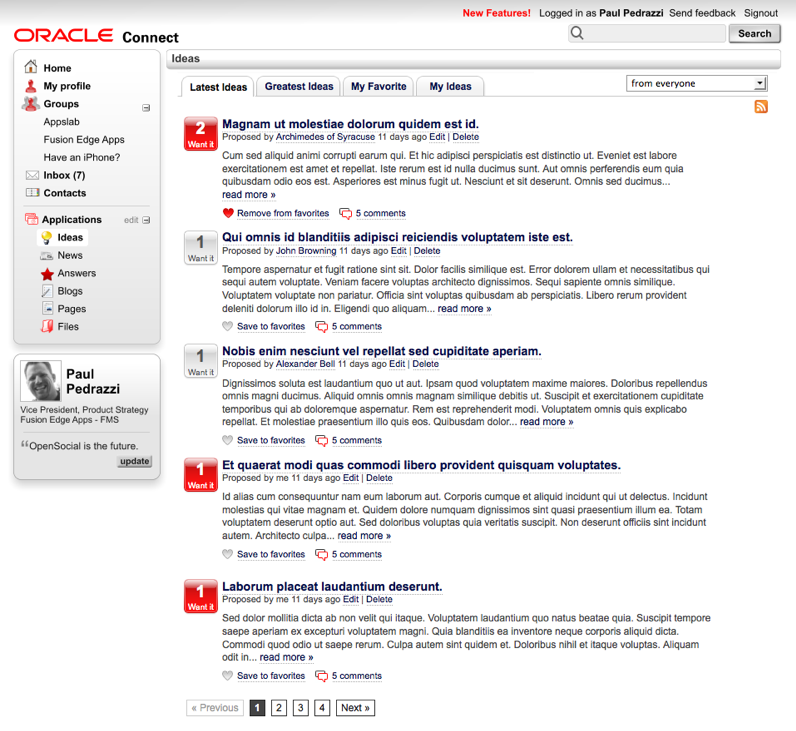The image size is (796, 731).
Task: Favorite Nobis enim idea via grey heart
Action: [227, 440]
